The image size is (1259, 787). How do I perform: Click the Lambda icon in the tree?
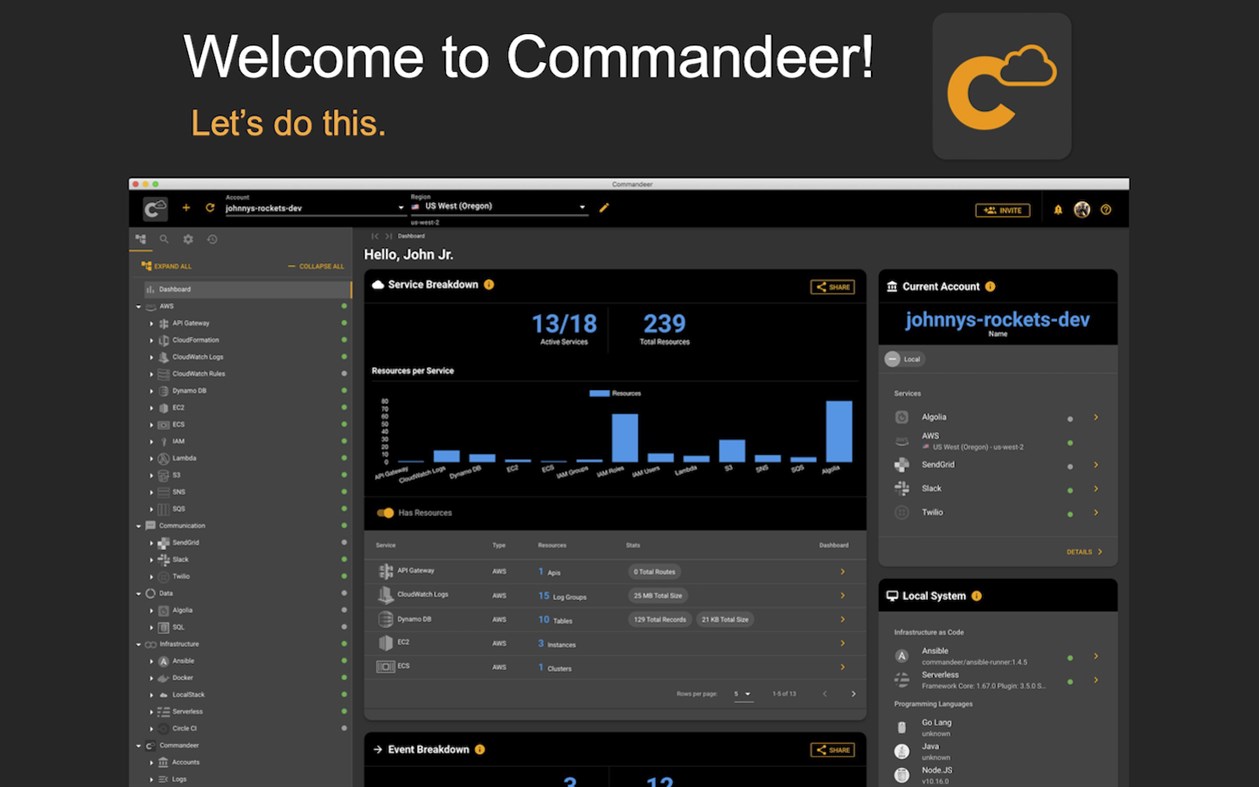(x=164, y=458)
